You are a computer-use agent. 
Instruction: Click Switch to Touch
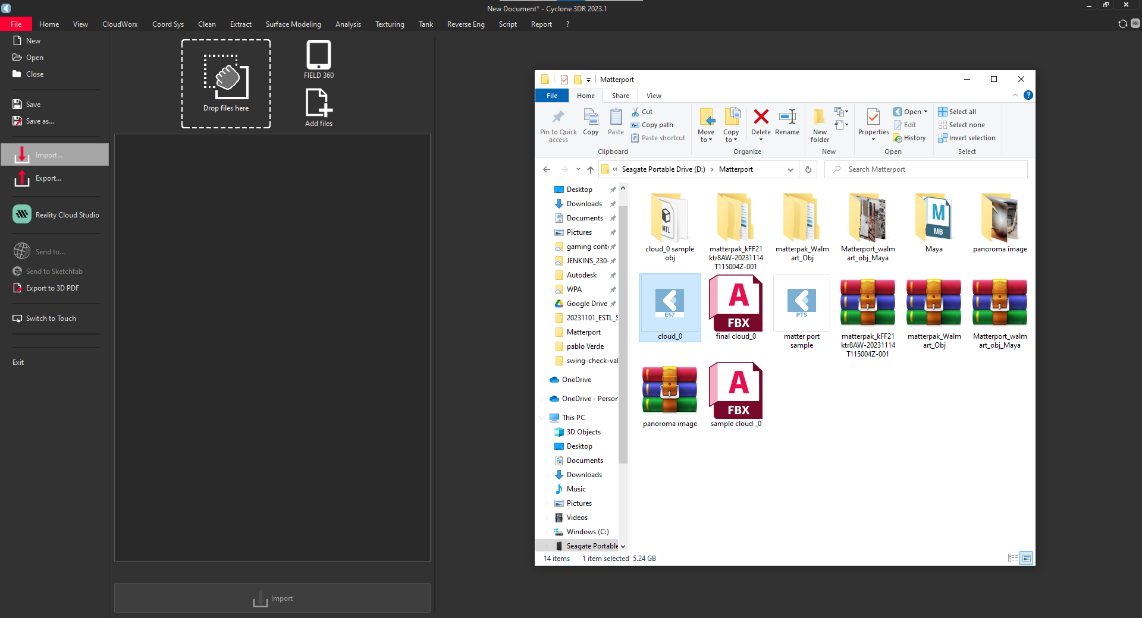[44, 318]
